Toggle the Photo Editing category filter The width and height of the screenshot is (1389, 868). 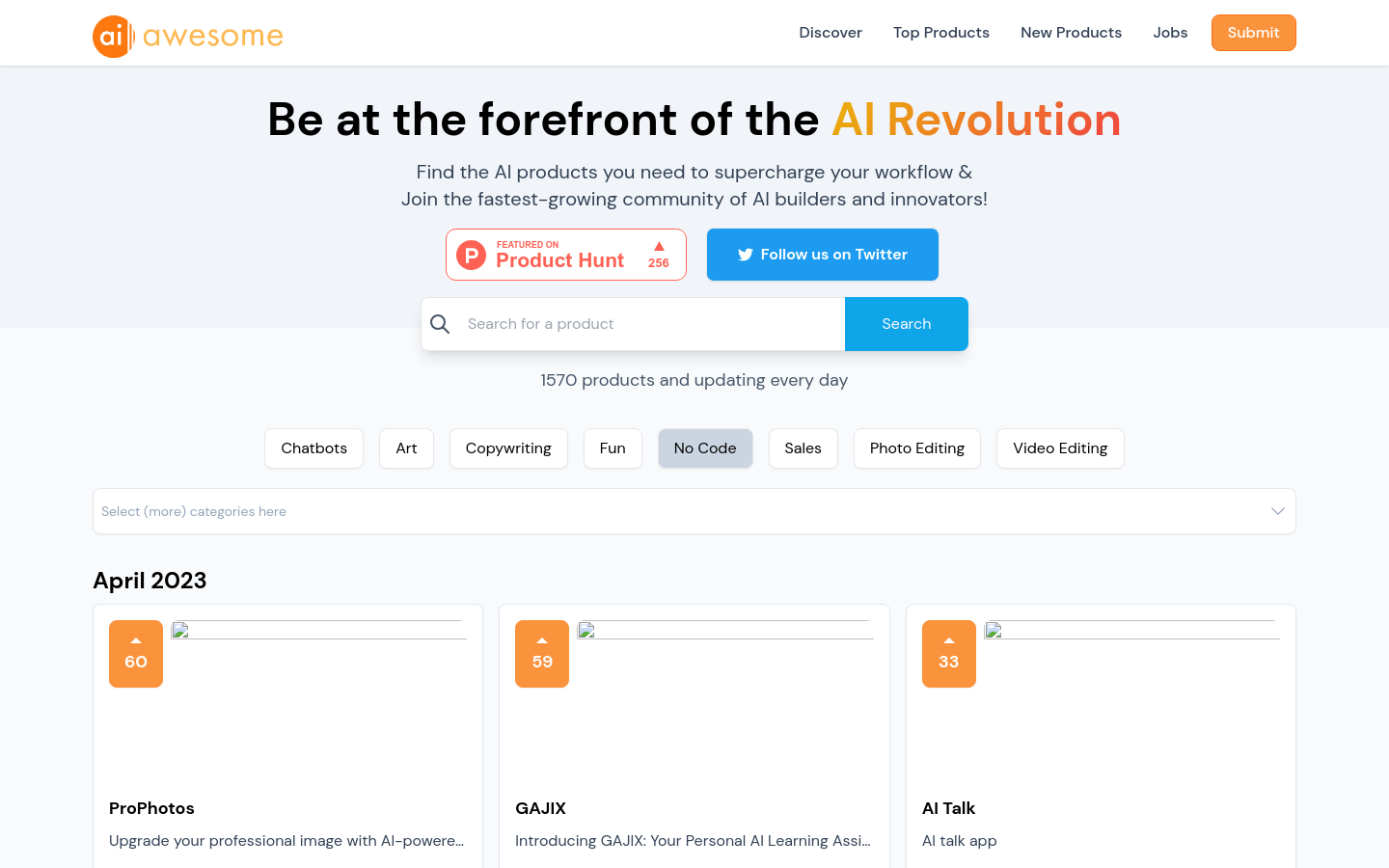[917, 448]
